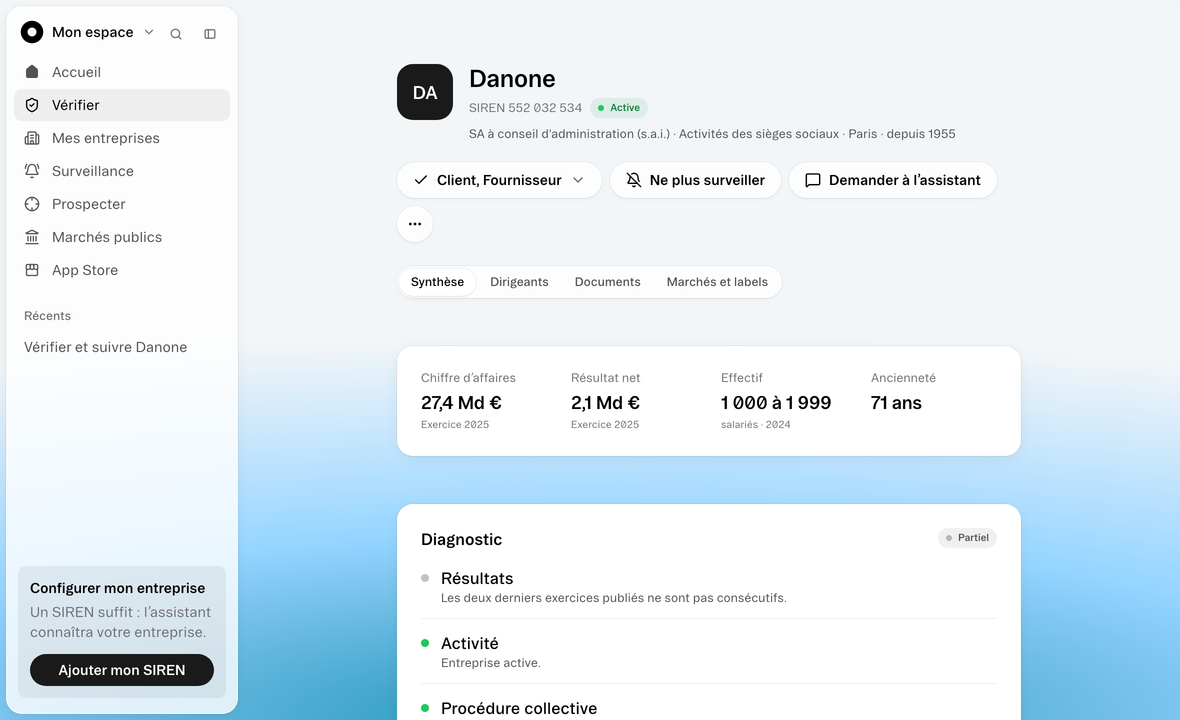
Task: Collapse sidebar with panel icon
Action: [210, 34]
